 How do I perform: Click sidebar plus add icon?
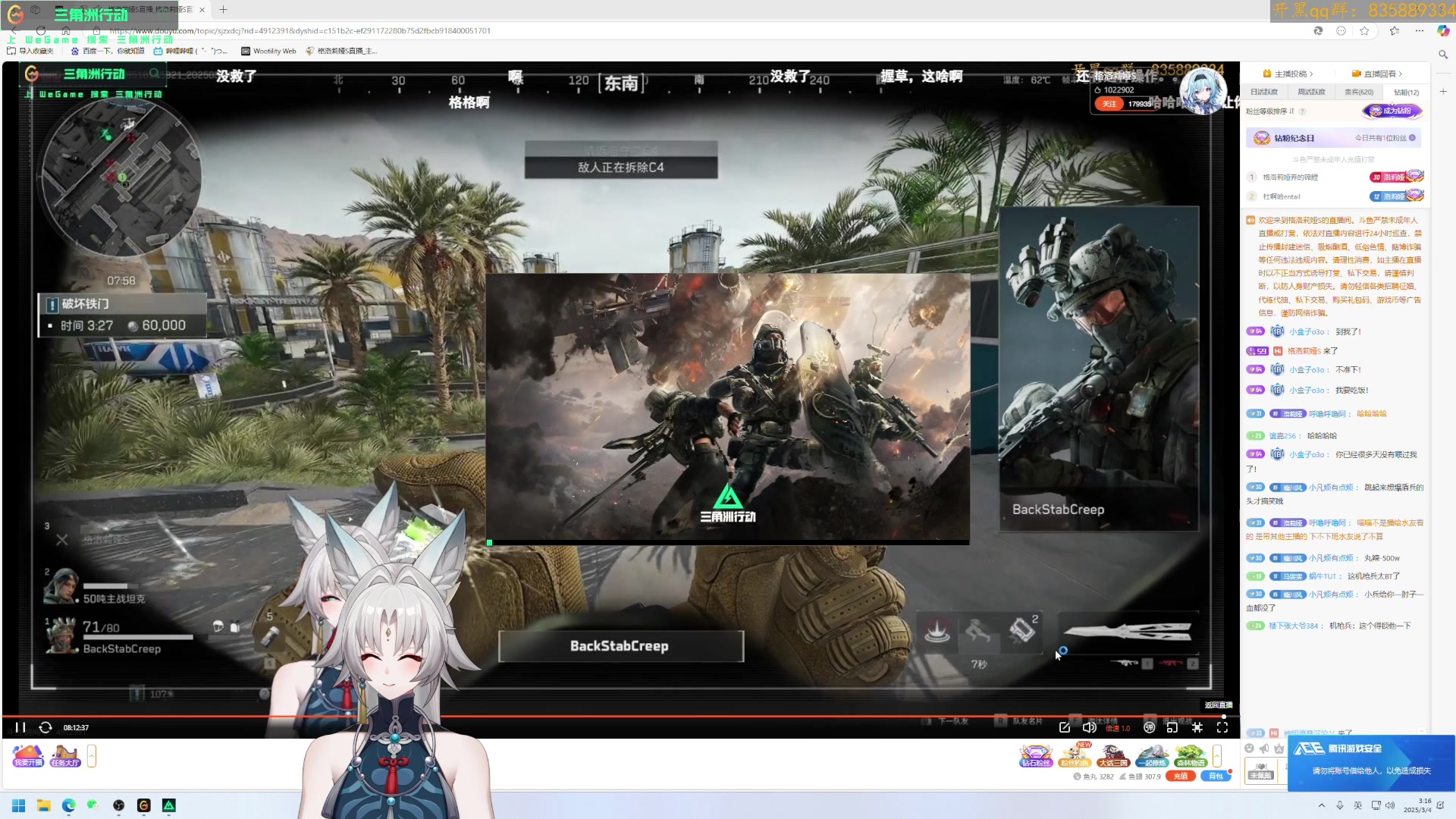[x=1443, y=91]
